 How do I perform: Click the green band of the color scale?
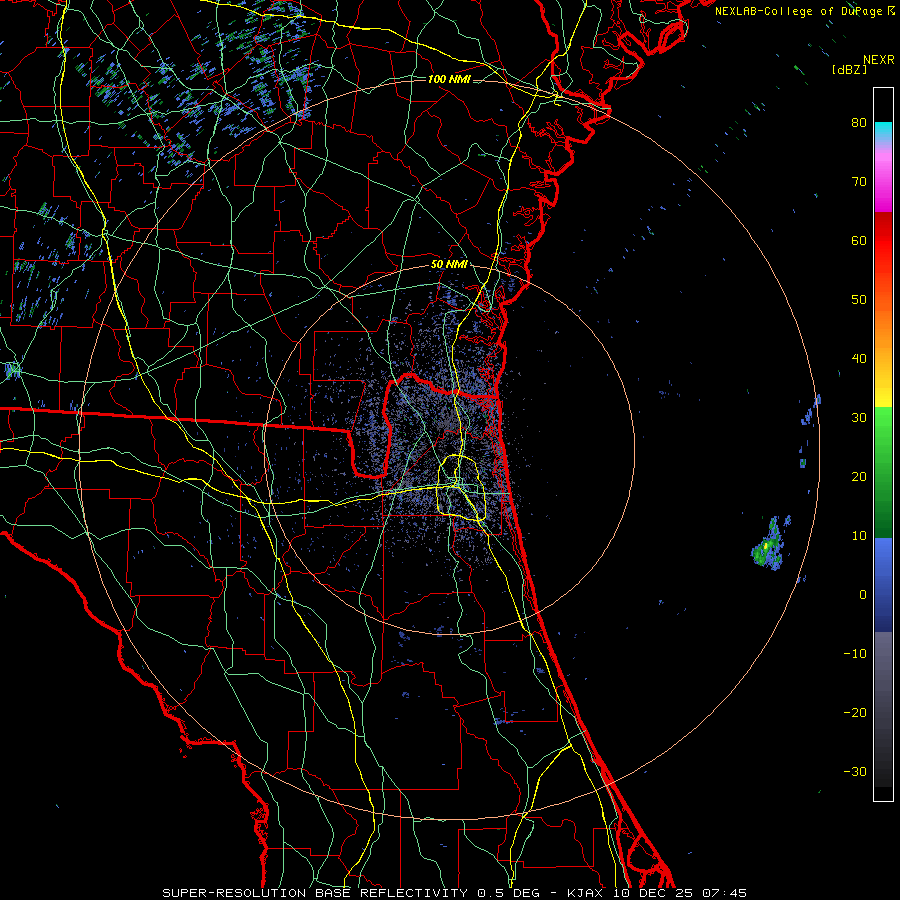(x=883, y=472)
